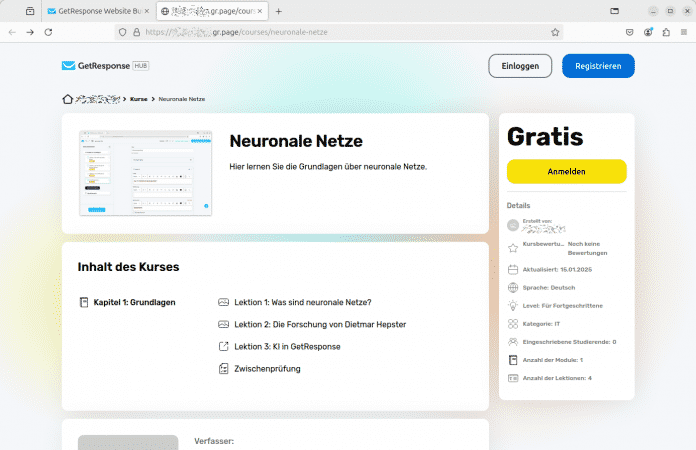Go back to previous page

12,32
